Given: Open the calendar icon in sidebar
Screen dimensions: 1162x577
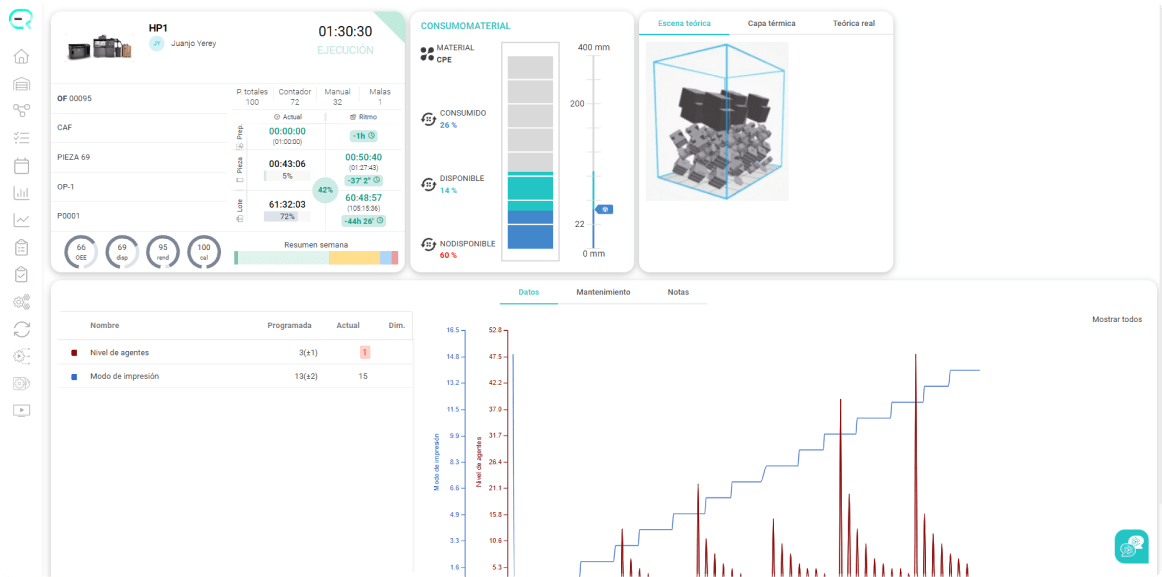Looking at the screenshot, I should point(21,165).
